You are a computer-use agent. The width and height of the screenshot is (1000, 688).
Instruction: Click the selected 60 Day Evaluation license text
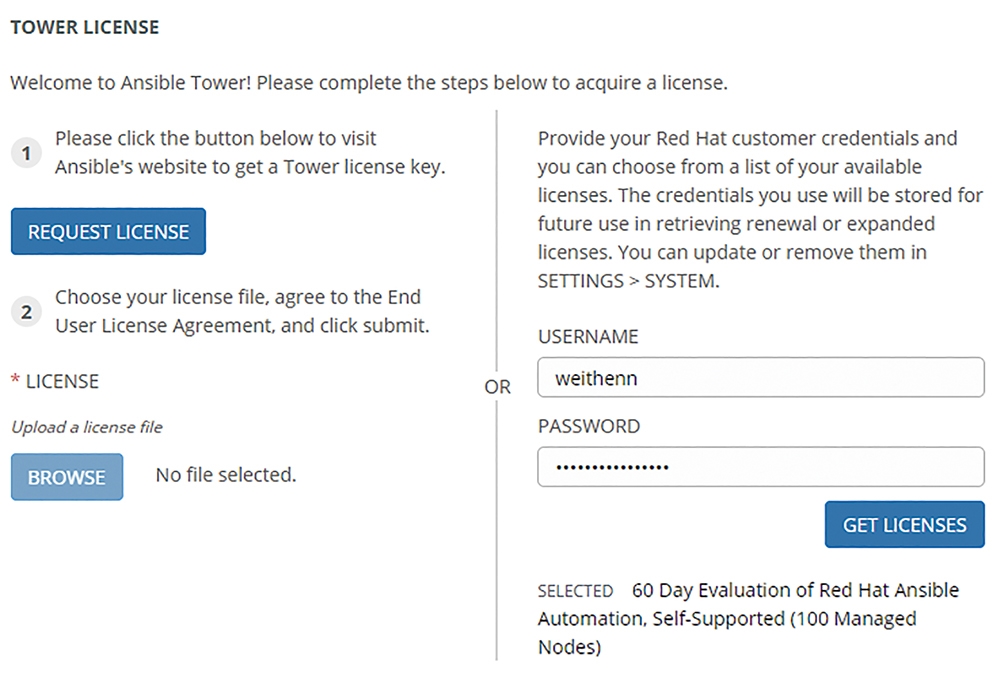748,618
